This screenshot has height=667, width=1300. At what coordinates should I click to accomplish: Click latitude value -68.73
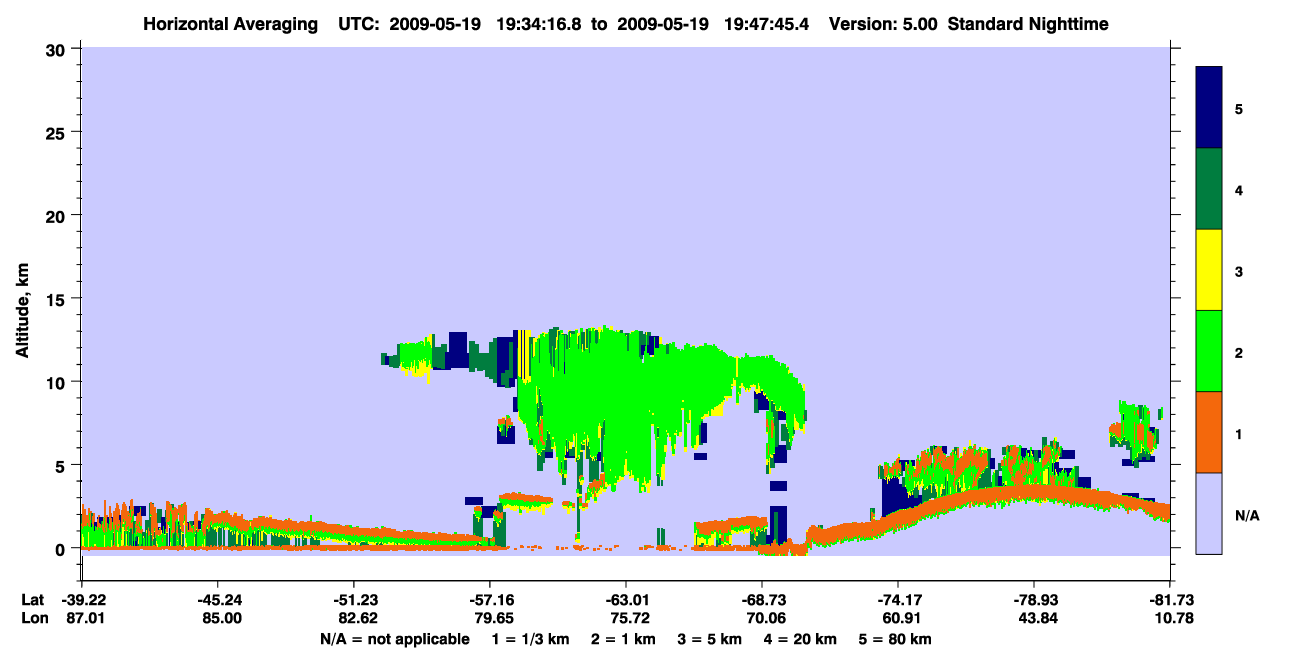click(762, 600)
